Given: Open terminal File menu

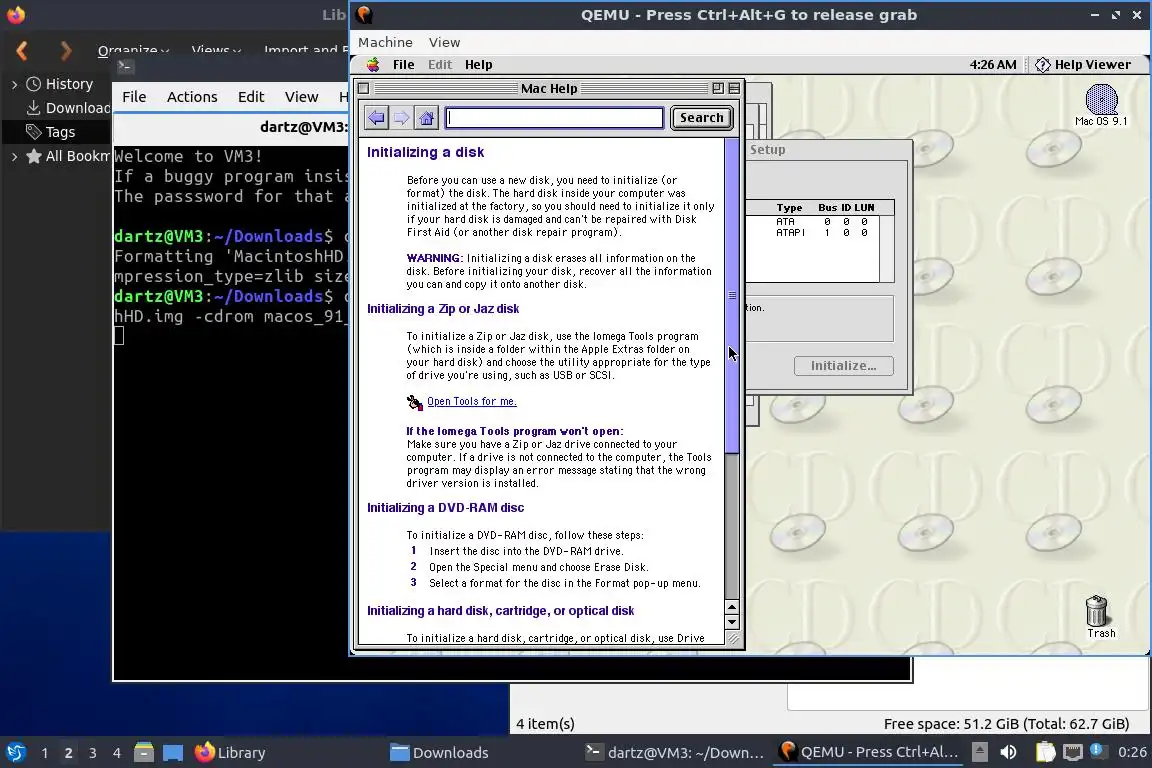Looking at the screenshot, I should pyautogui.click(x=134, y=97).
